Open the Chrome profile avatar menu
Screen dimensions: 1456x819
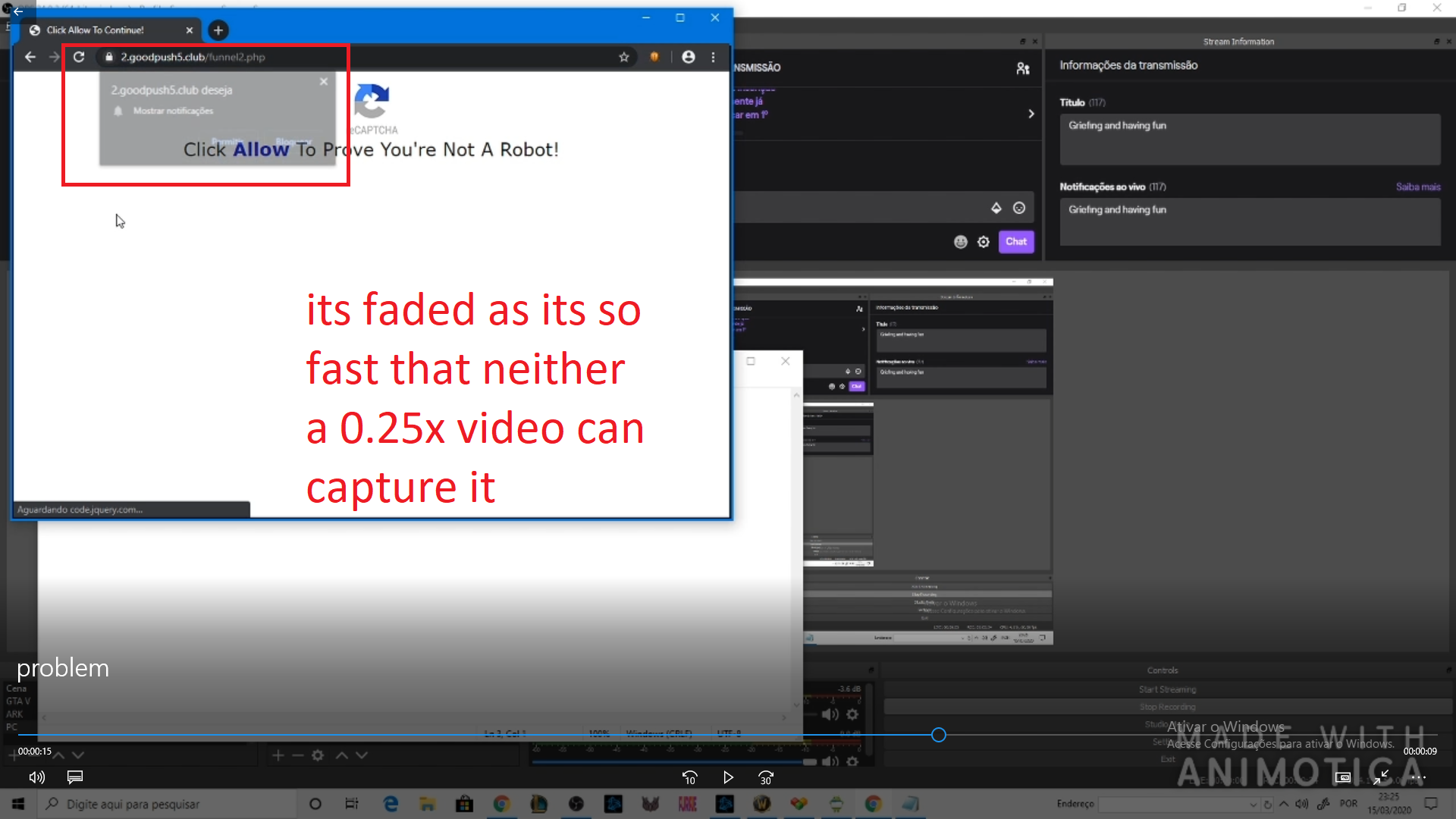(x=689, y=57)
